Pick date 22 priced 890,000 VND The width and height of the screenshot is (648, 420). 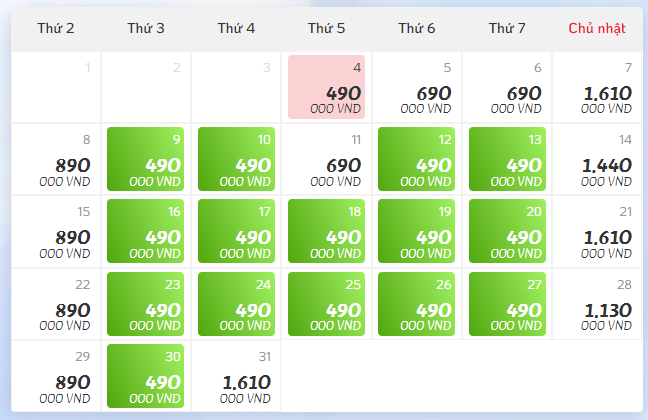(56, 303)
